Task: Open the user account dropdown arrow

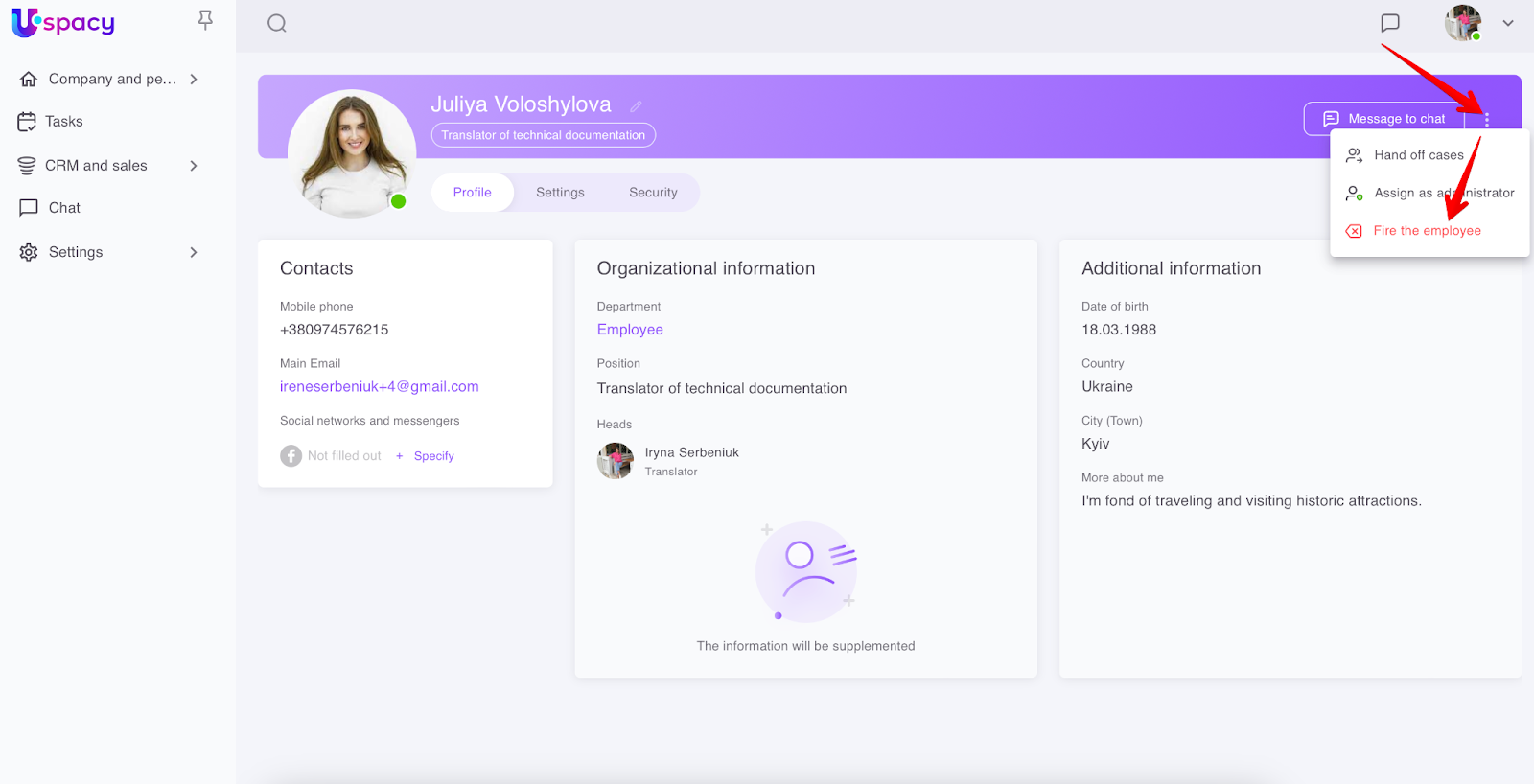Action: (x=1508, y=24)
